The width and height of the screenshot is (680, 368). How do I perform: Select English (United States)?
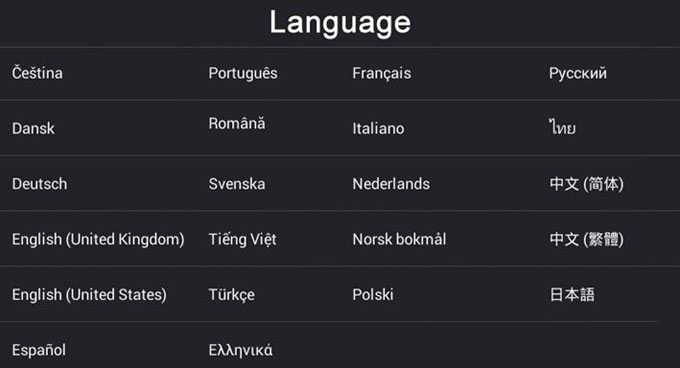tap(89, 295)
